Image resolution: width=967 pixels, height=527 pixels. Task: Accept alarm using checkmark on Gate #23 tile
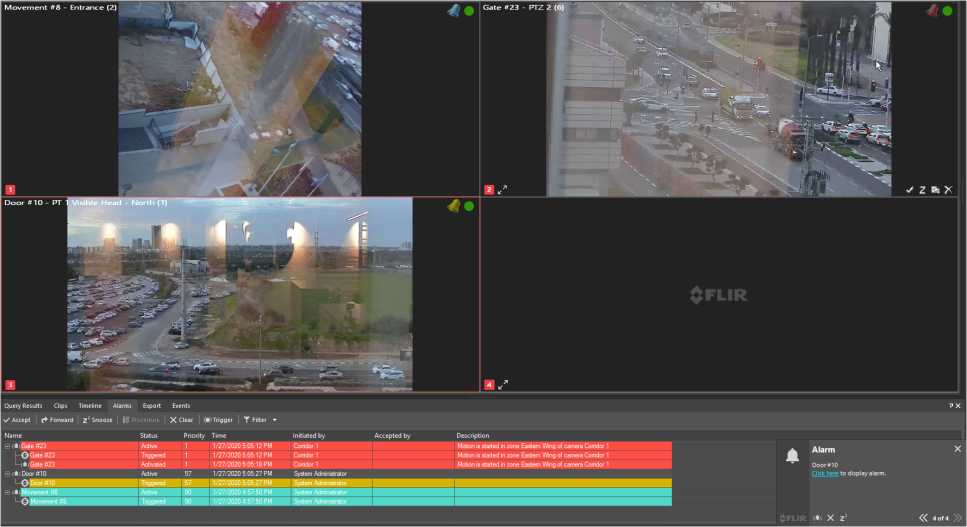(x=909, y=189)
